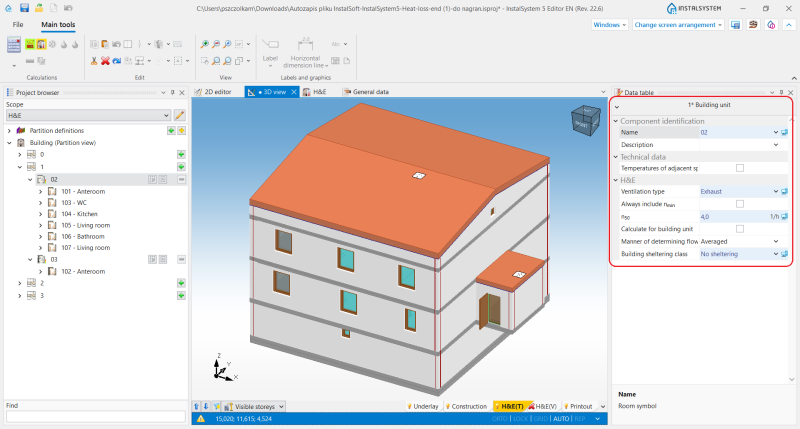Open the Ventilation type Exhaust dropdown
This screenshot has width=800, height=429.
coord(776,192)
